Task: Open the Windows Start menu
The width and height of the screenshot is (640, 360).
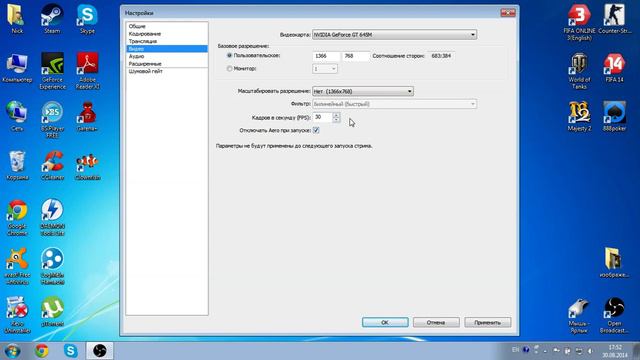Action: click(12, 351)
